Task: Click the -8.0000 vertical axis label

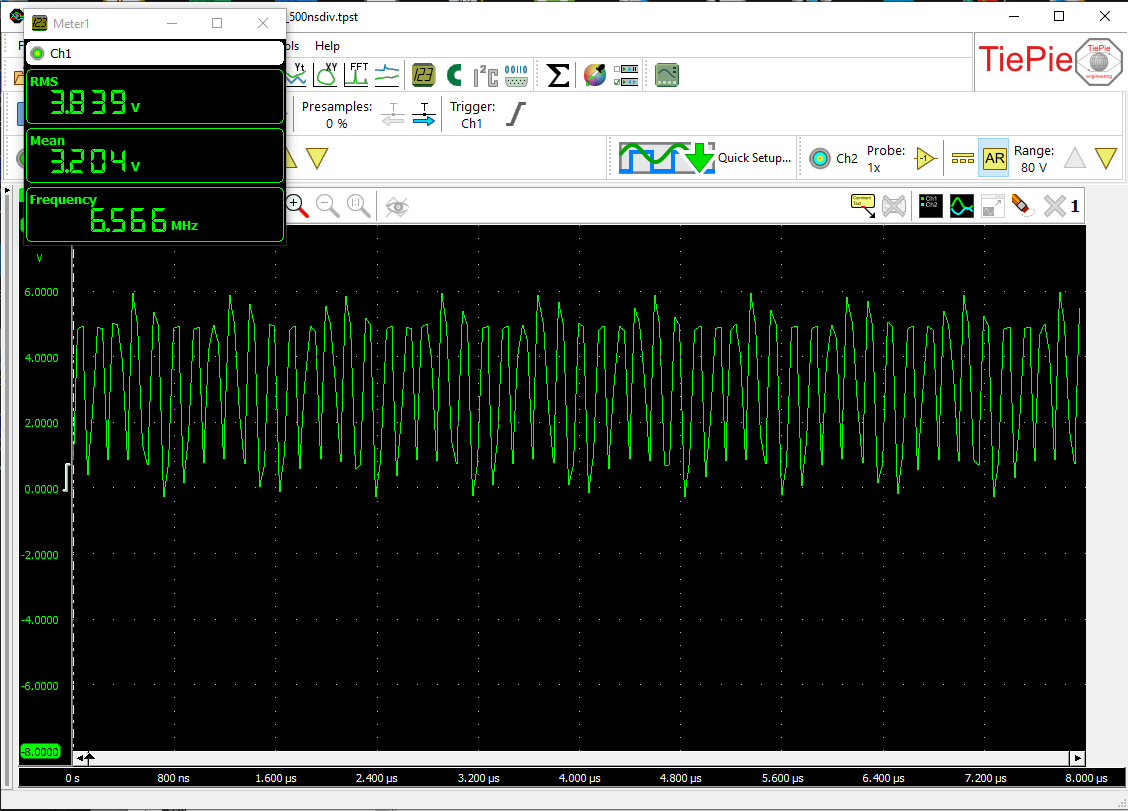Action: (x=40, y=752)
